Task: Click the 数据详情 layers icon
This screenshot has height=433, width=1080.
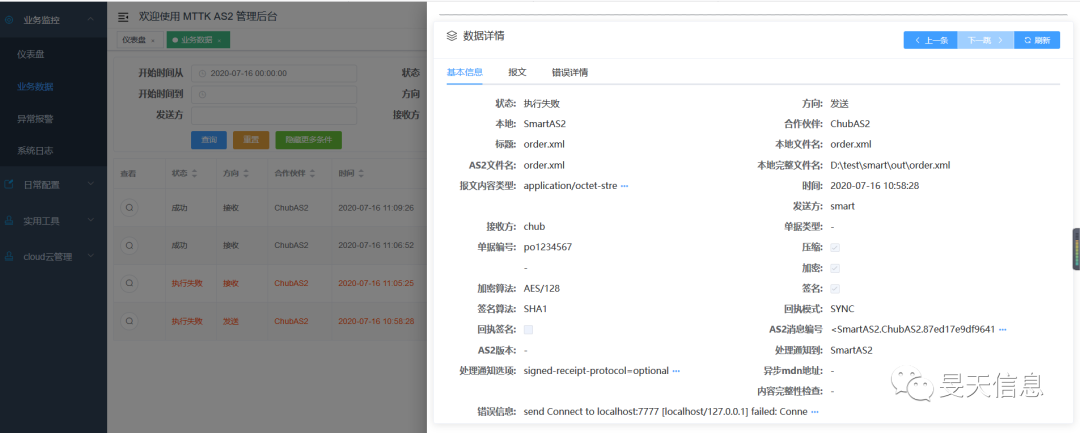Action: point(452,36)
